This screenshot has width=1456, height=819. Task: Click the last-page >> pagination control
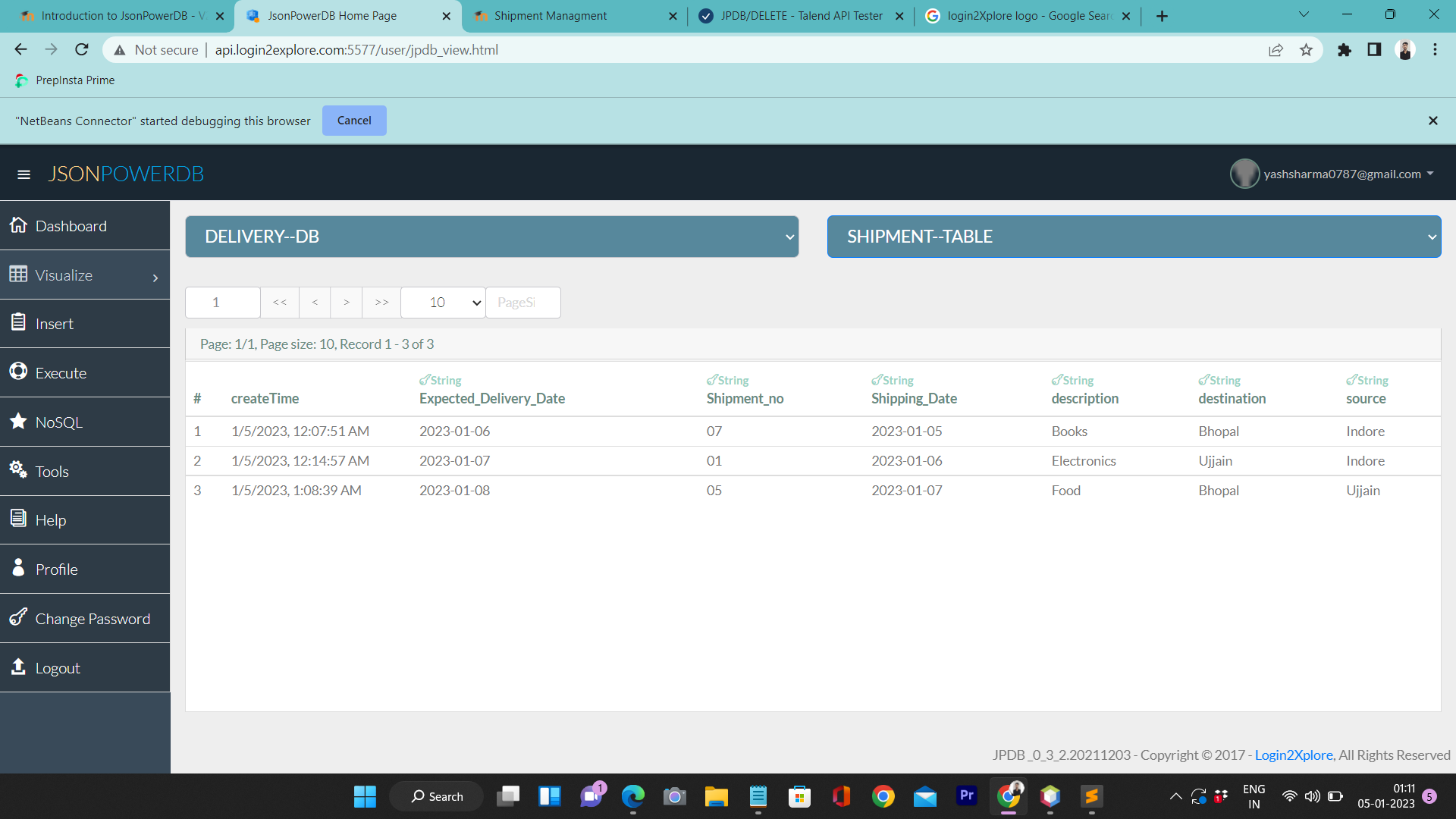[x=381, y=302]
